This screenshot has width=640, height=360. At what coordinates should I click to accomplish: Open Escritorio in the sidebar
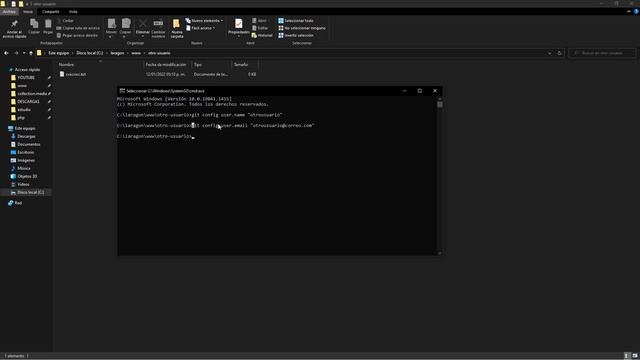click(25, 152)
